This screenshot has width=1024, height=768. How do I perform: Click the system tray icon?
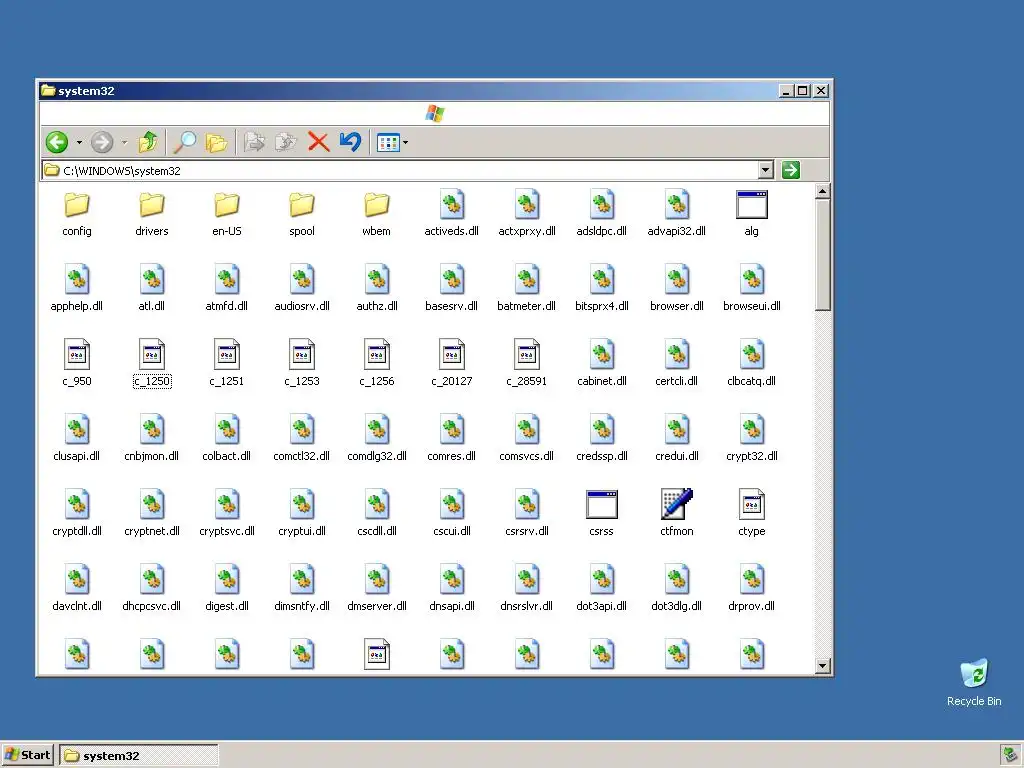[1010, 756]
